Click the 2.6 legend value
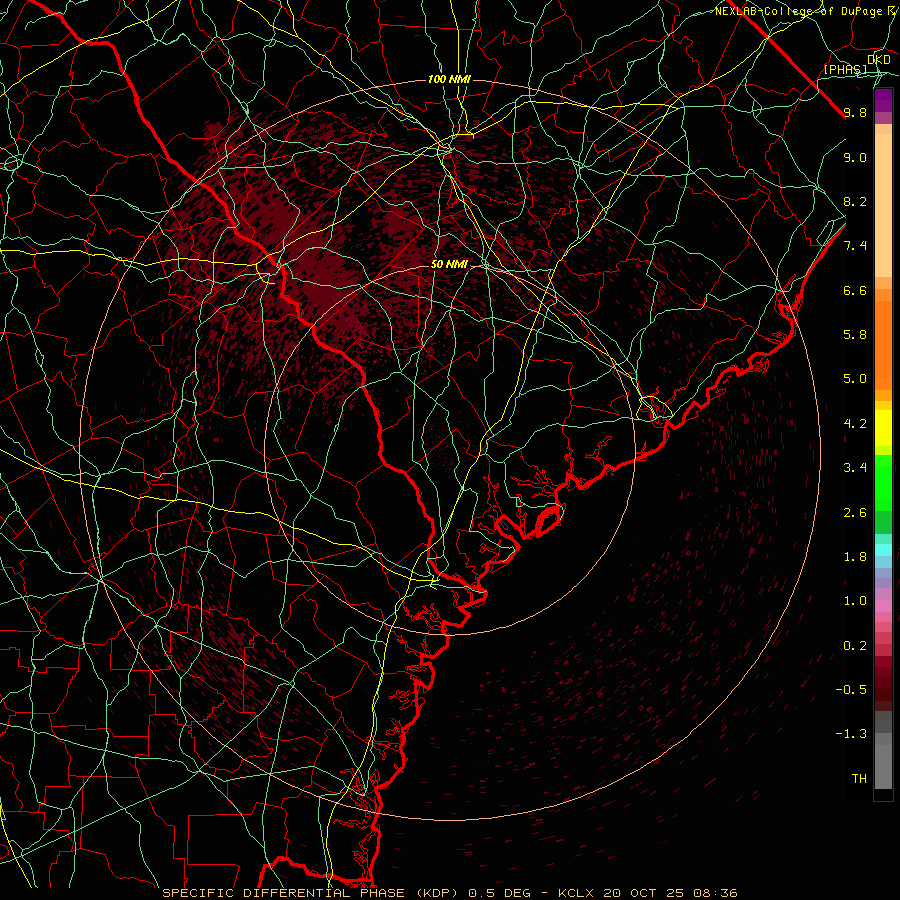900x900 pixels. pyautogui.click(x=855, y=513)
